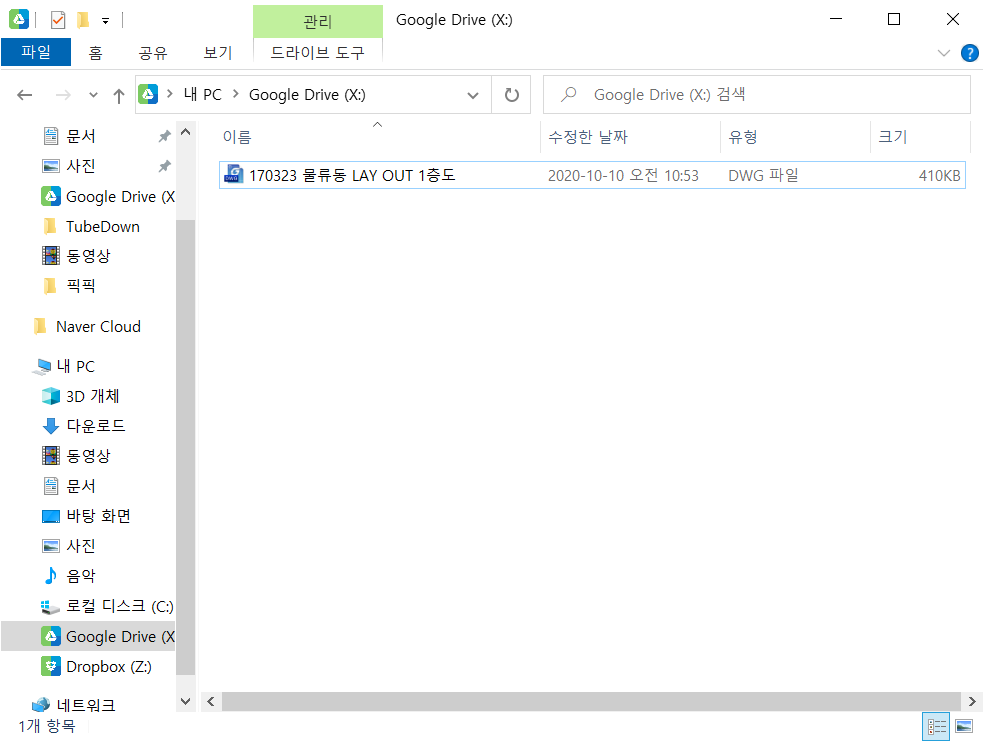Select the 관리 contextual tab header
984x742 pixels.
pyautogui.click(x=318, y=21)
